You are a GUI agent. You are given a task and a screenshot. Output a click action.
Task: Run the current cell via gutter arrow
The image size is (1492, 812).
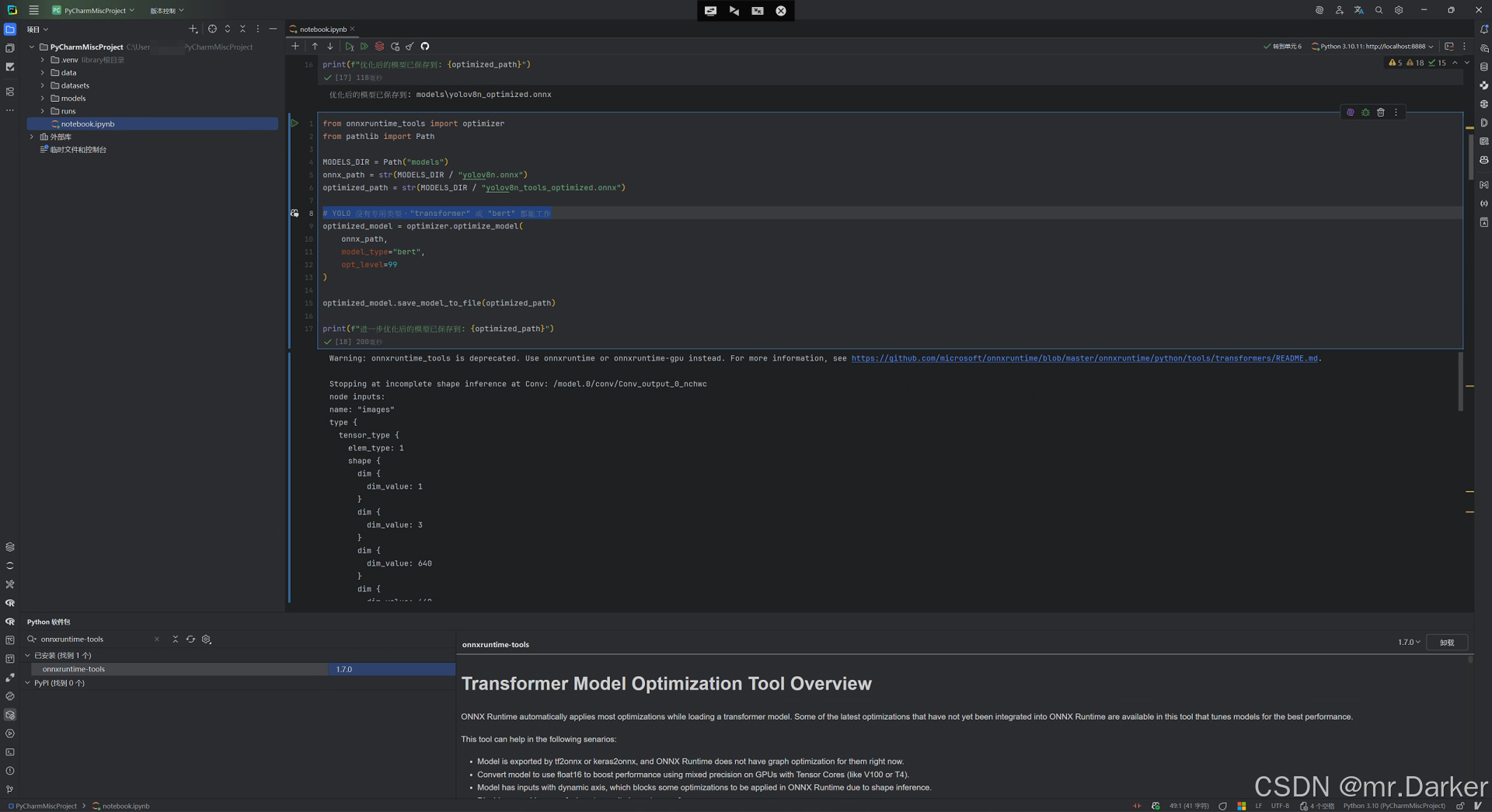pos(295,123)
